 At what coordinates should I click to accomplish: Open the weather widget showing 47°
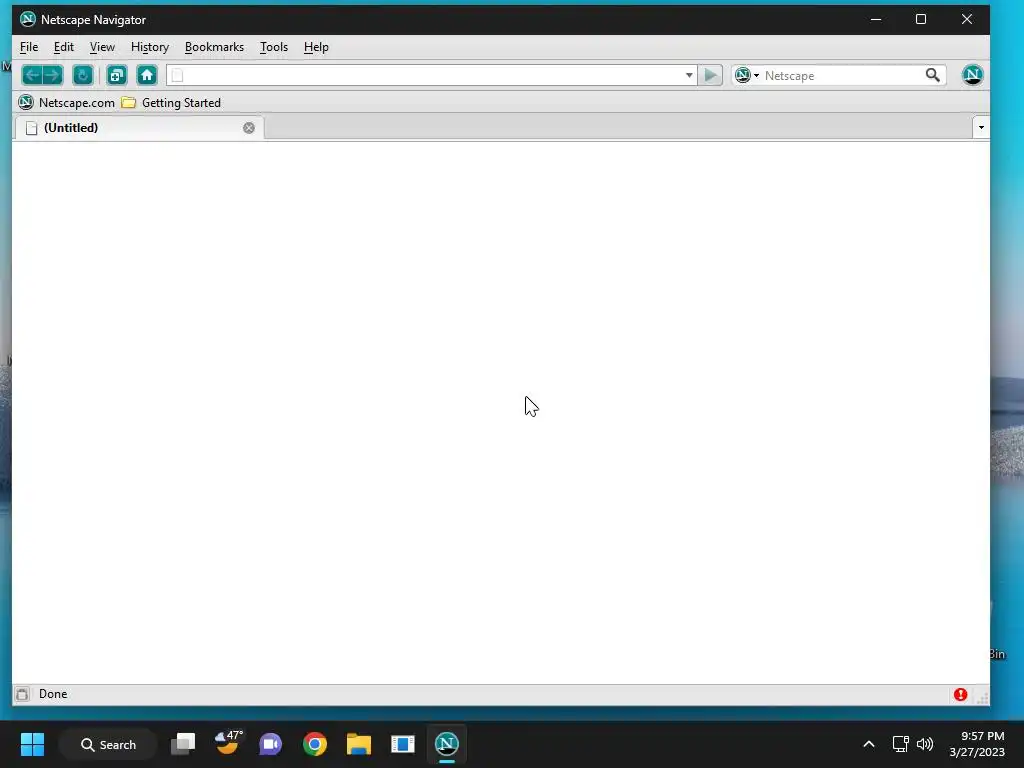[228, 744]
